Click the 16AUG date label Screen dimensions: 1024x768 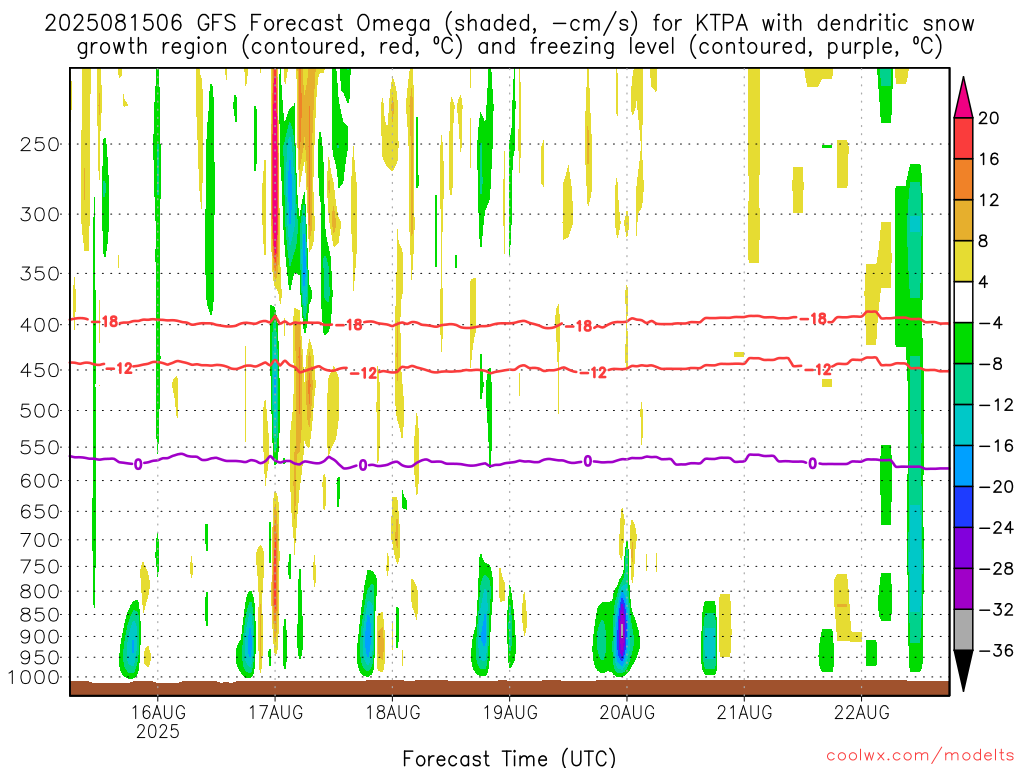[157, 712]
